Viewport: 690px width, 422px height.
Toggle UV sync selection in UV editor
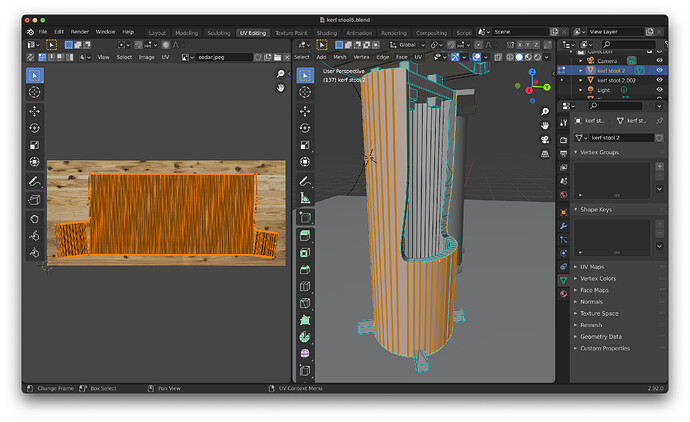[x=30, y=57]
